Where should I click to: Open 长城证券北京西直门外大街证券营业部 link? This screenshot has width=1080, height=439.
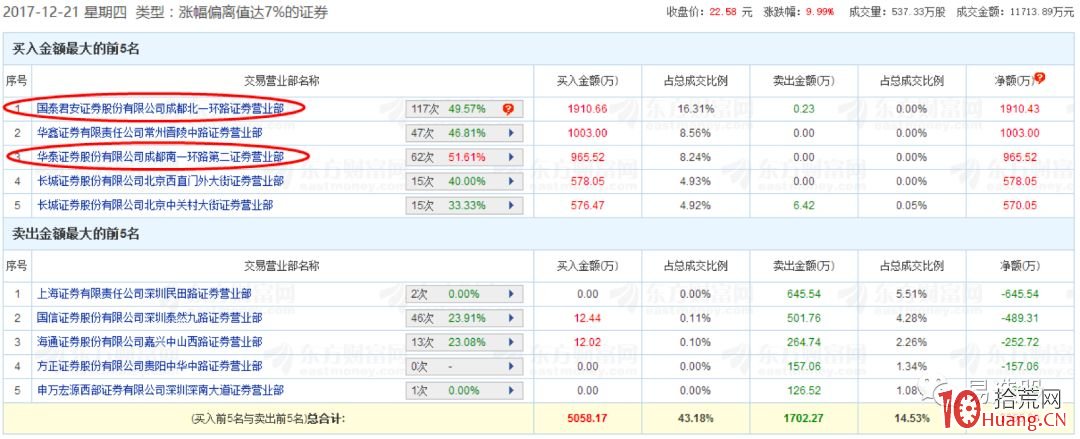point(160,181)
